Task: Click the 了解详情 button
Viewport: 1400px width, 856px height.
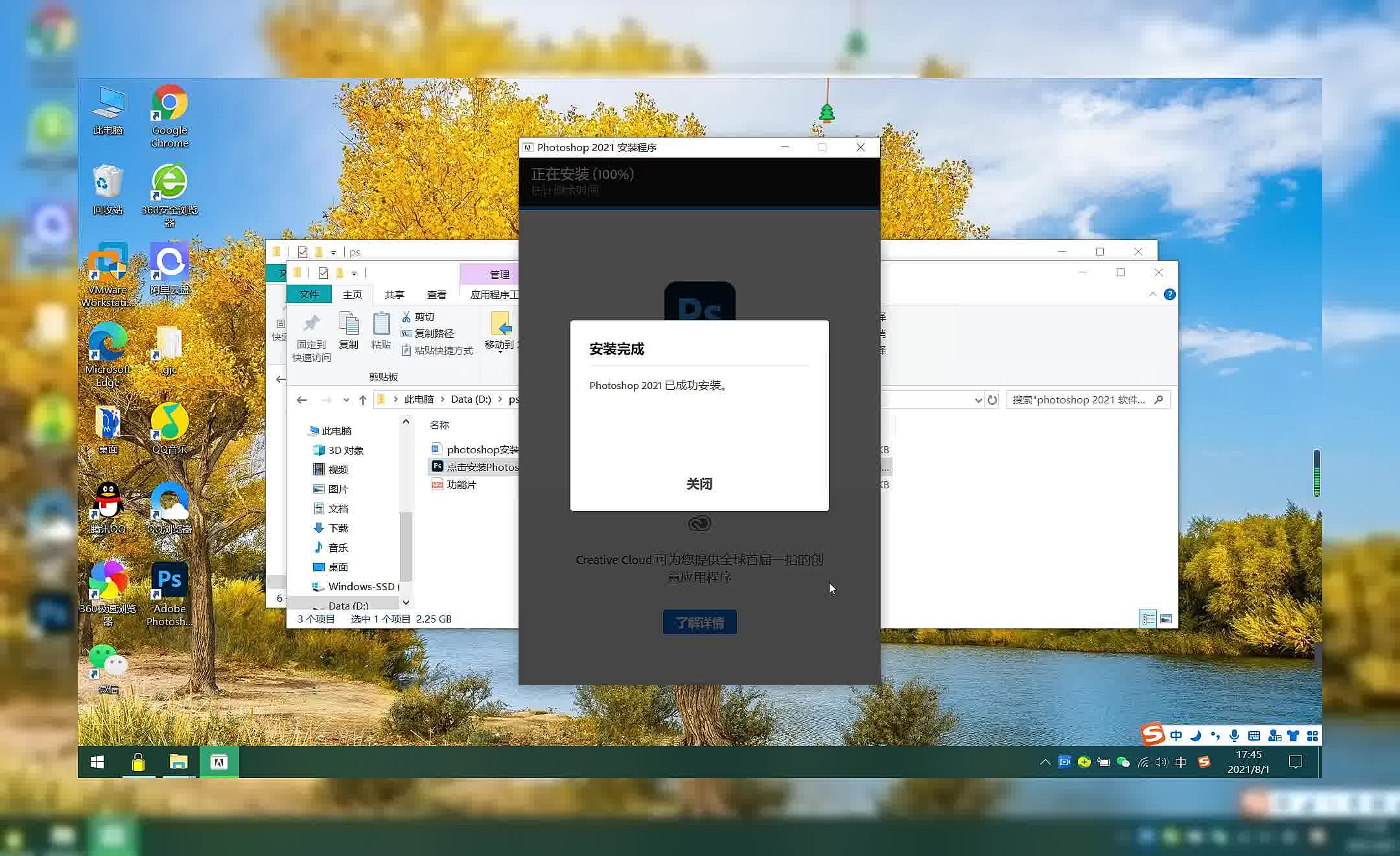Action: 699,623
